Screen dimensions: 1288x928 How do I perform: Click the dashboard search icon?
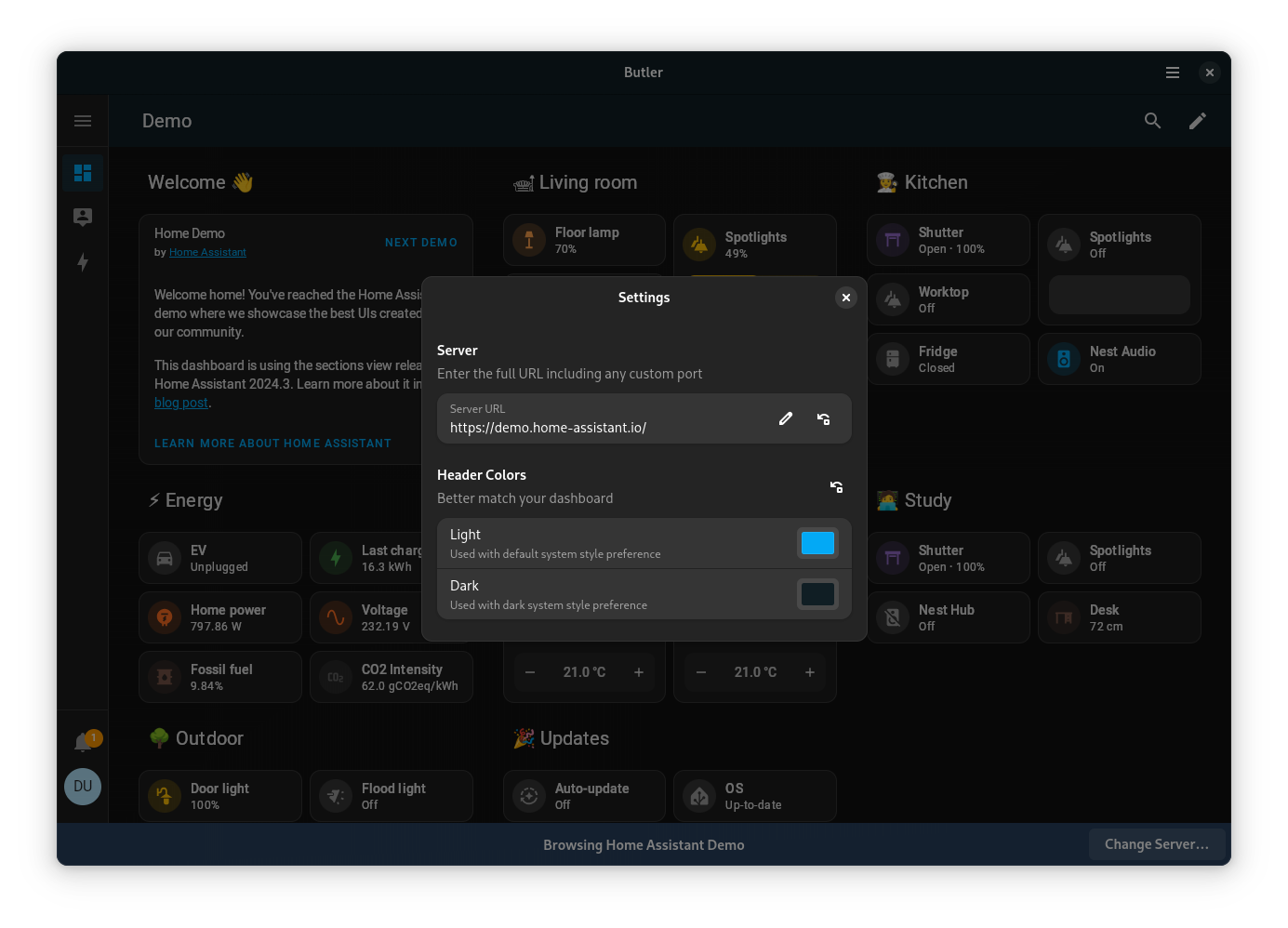pos(1152,121)
